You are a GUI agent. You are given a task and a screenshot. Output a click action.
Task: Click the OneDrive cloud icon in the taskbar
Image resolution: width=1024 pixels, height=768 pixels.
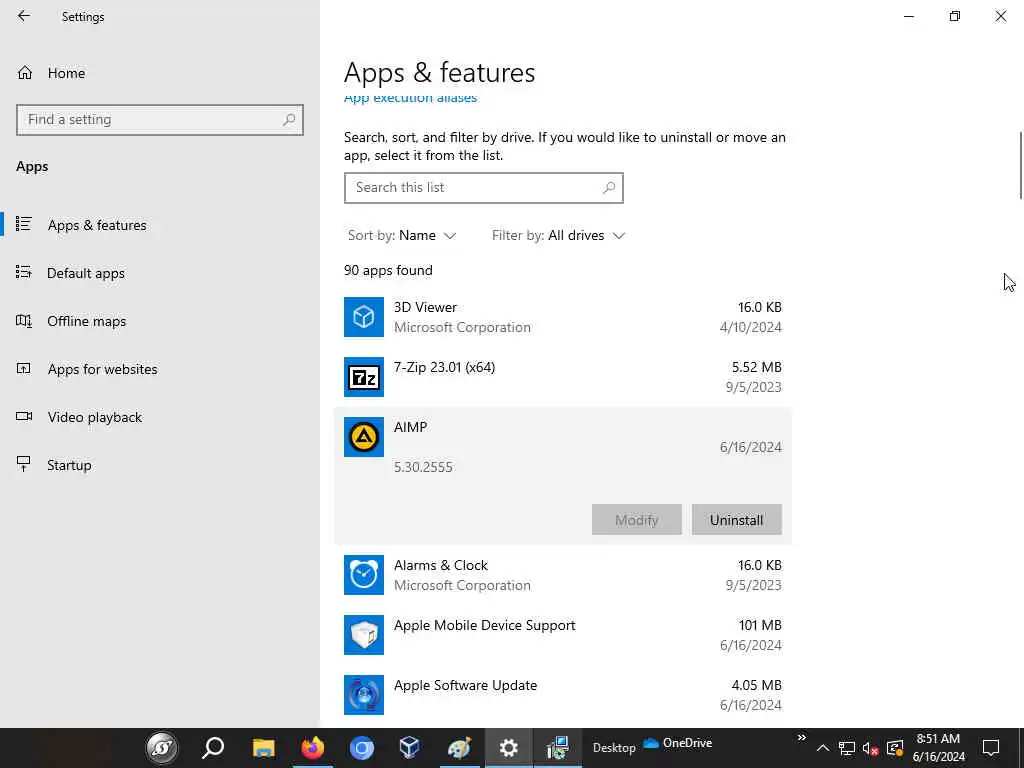pyautogui.click(x=651, y=743)
